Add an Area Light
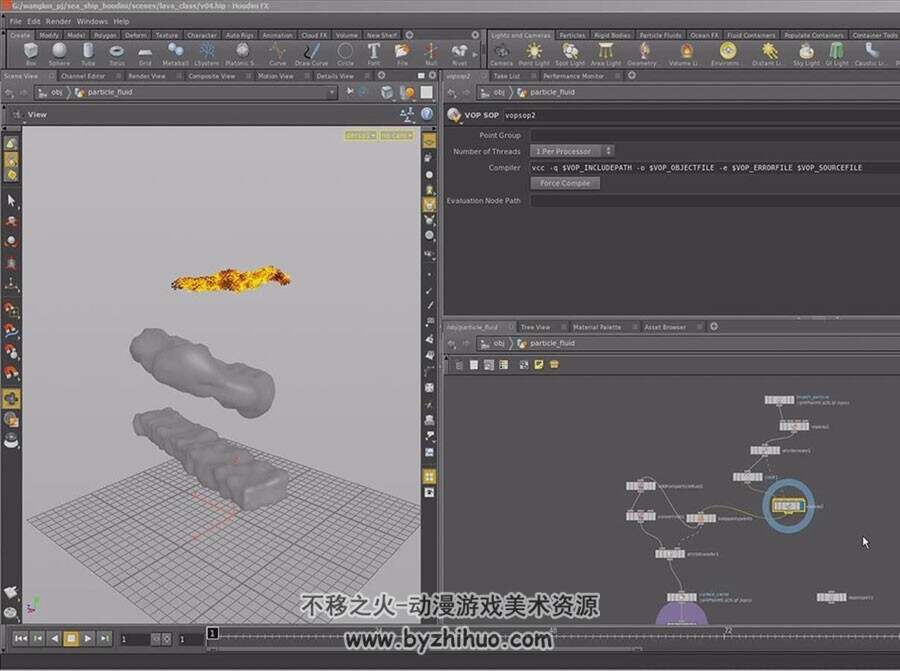The image size is (900, 671). (x=606, y=54)
